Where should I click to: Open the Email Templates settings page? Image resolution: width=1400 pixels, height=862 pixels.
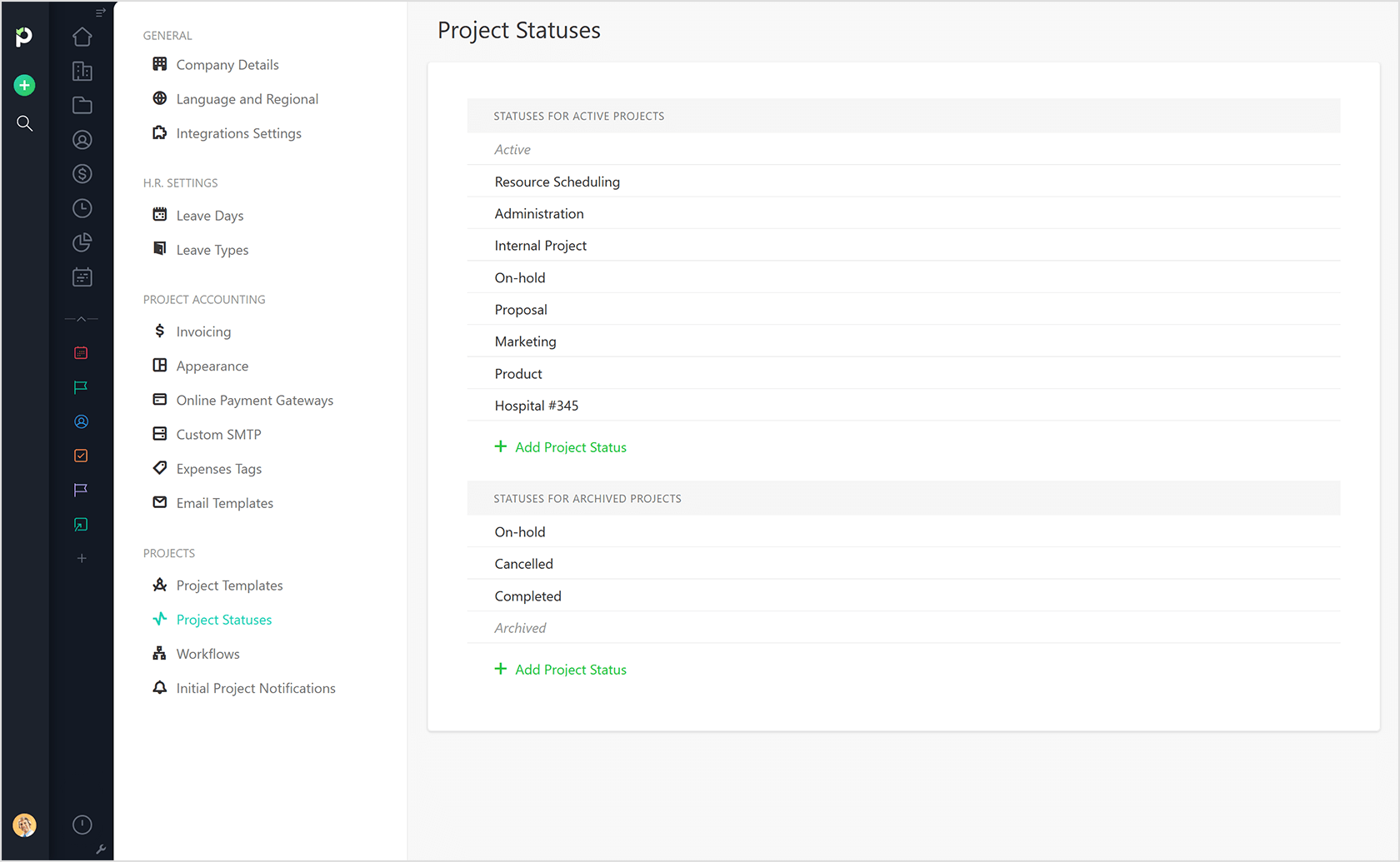(224, 502)
